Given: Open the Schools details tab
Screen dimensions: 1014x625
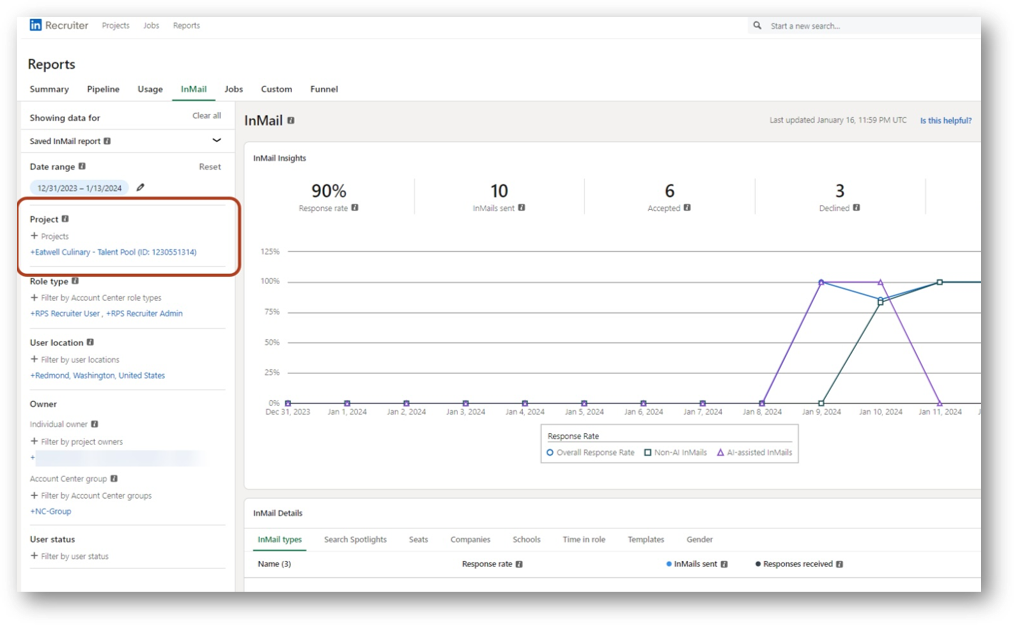Looking at the screenshot, I should (x=526, y=540).
